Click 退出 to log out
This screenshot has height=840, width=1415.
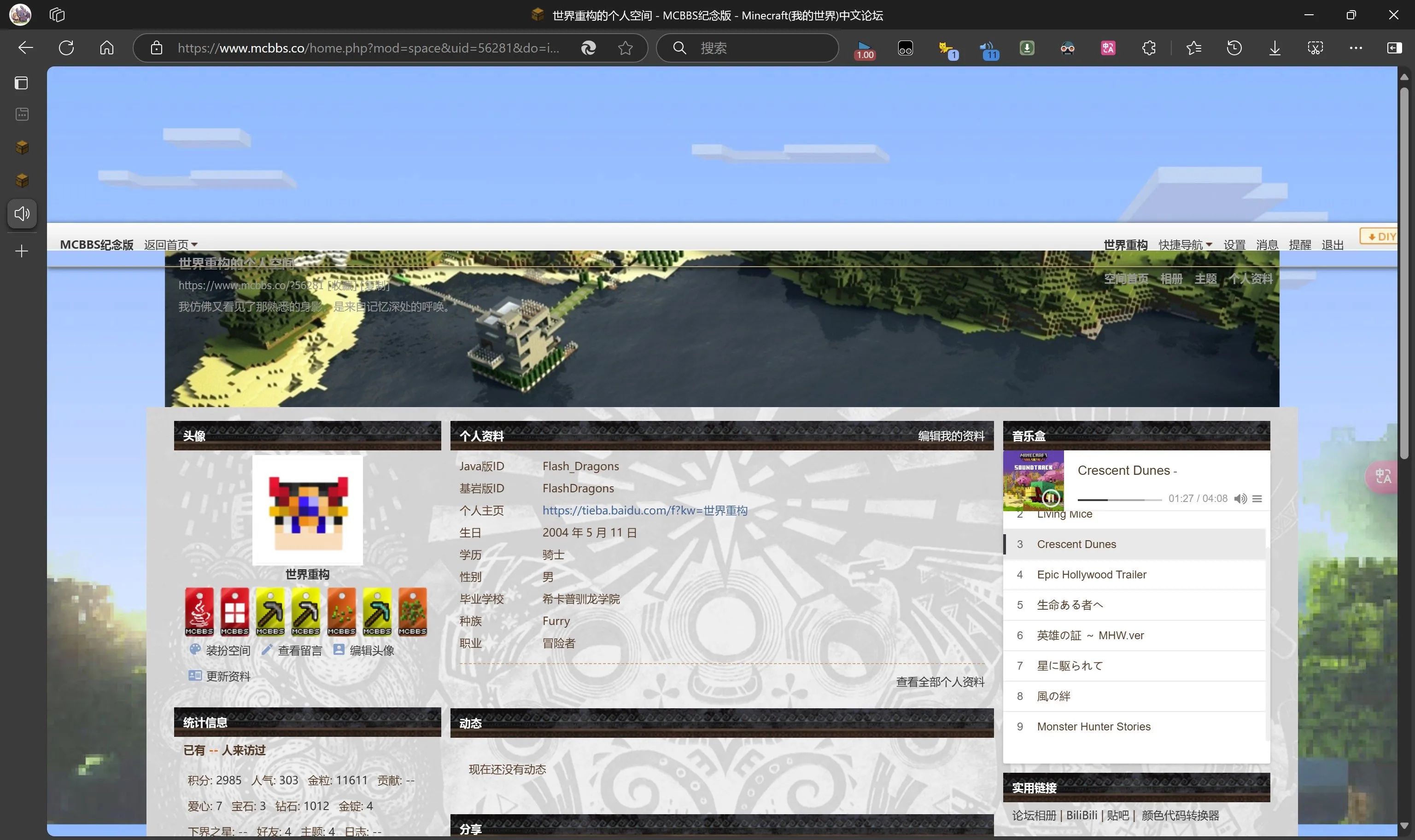1333,245
